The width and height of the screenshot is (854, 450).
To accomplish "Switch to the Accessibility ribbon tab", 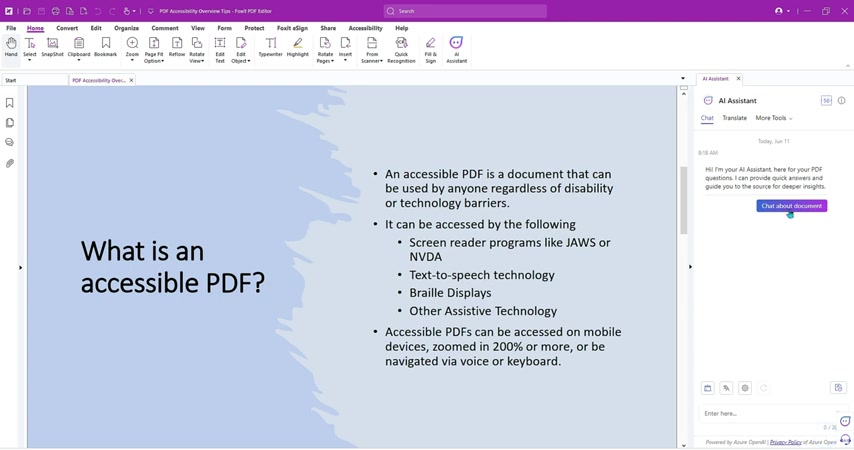I will click(x=365, y=28).
